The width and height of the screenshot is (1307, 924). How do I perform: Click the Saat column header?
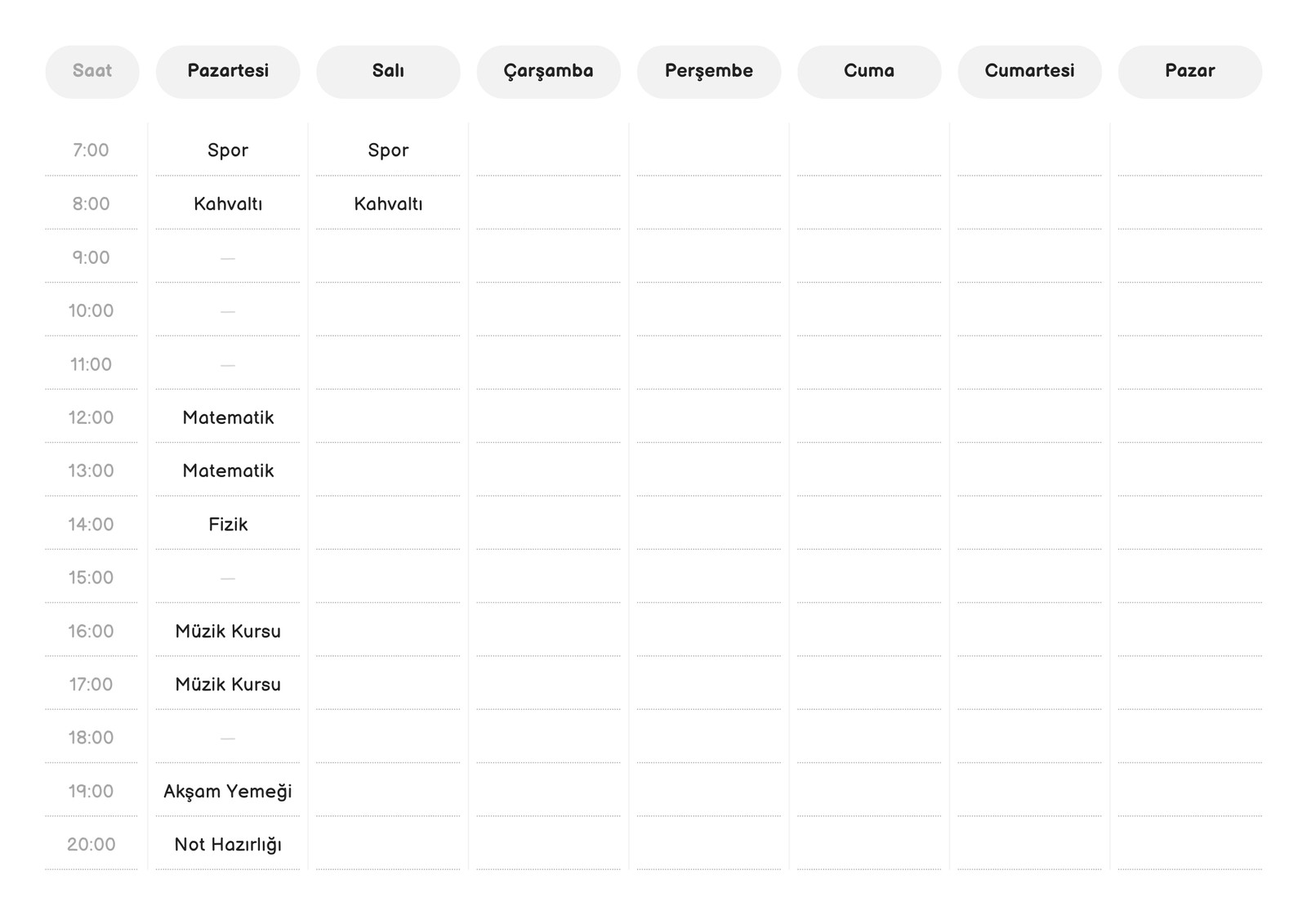(92, 72)
